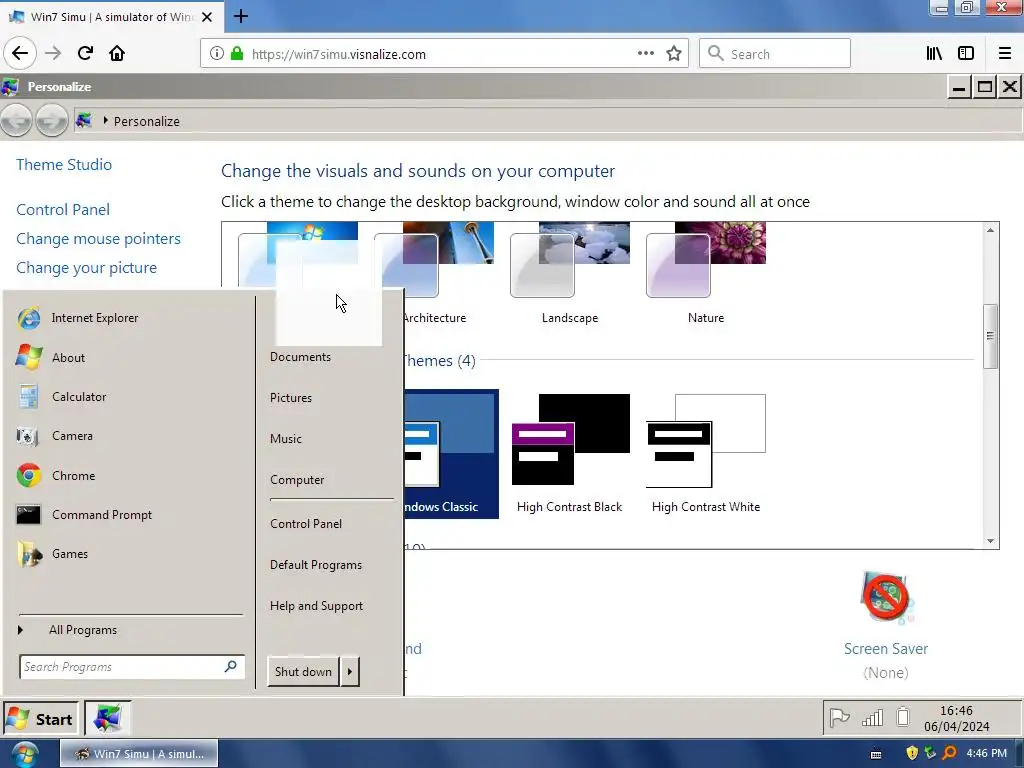Click the Screen Saver icon
The width and height of the screenshot is (1024, 768).
[x=886, y=597]
